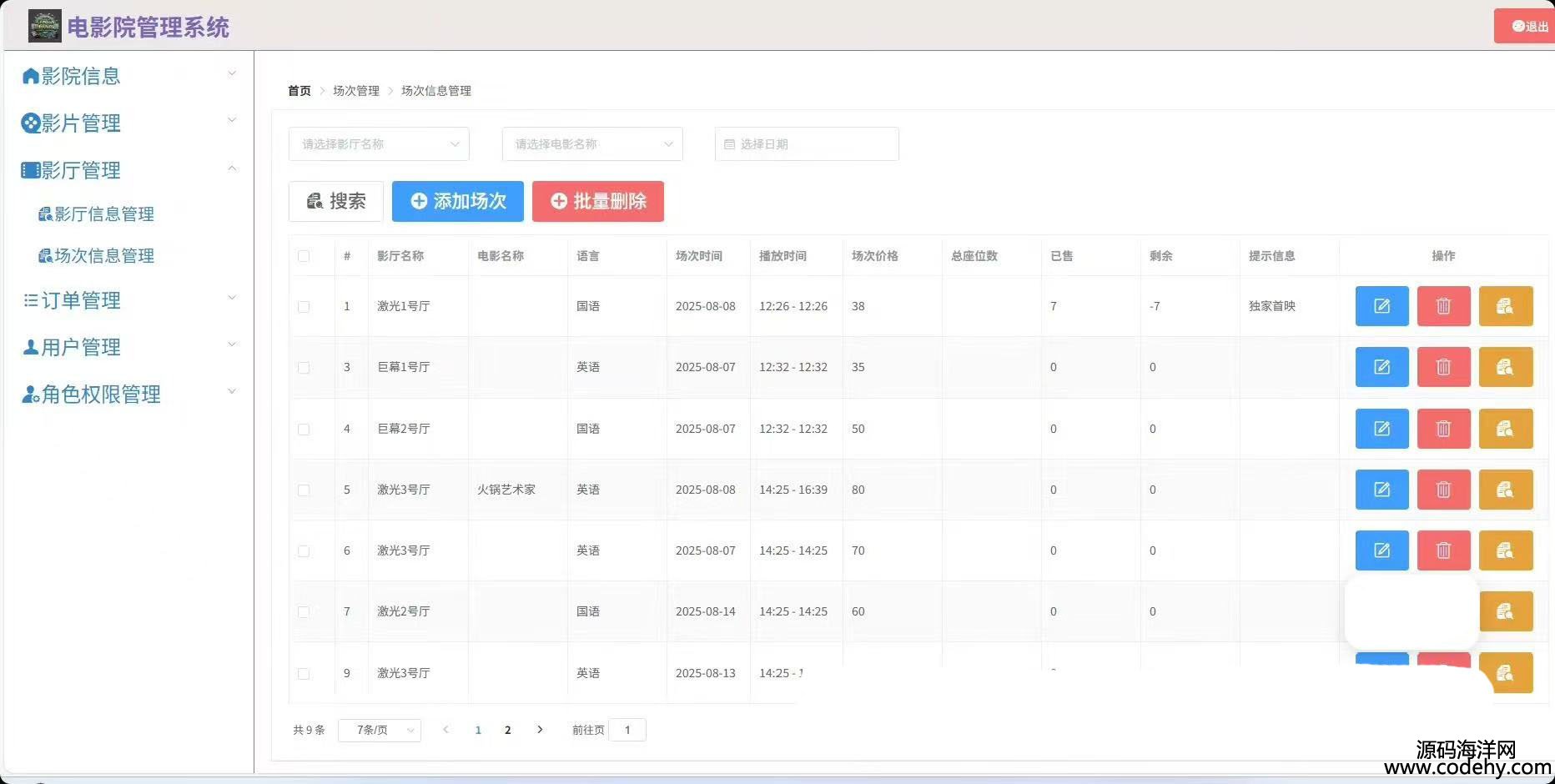The width and height of the screenshot is (1555, 784).
Task: Go to page 2 in pagination
Action: (x=507, y=731)
